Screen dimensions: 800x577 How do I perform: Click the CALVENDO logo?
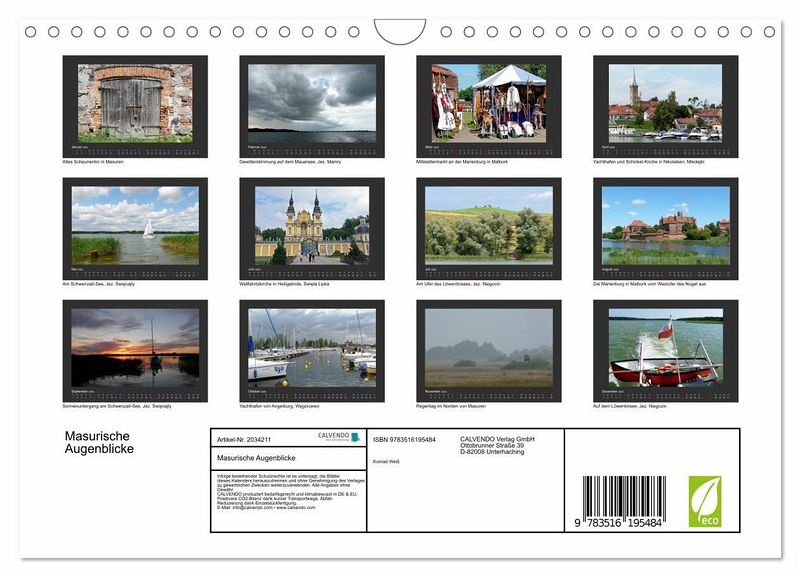pyautogui.click(x=339, y=437)
